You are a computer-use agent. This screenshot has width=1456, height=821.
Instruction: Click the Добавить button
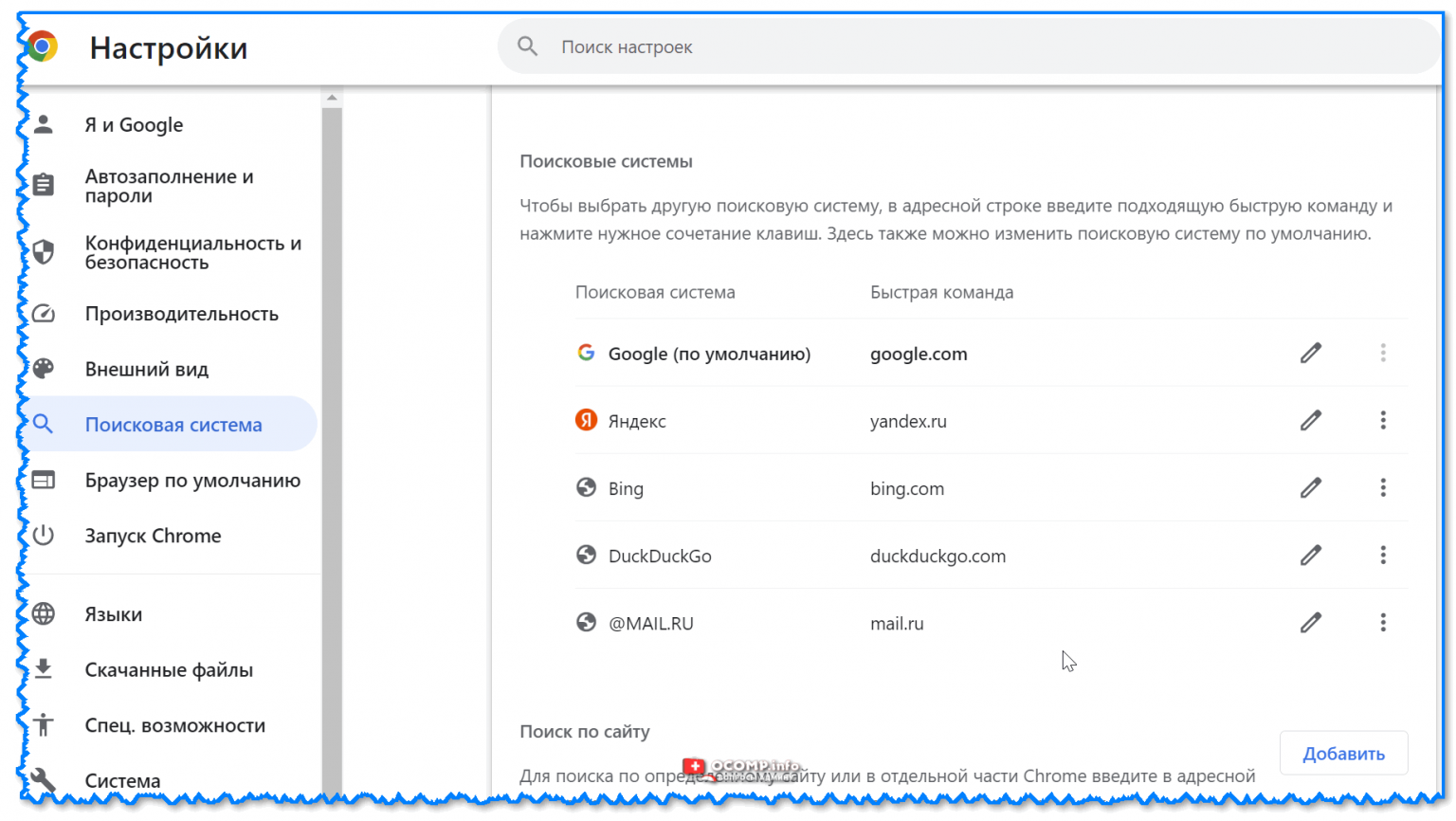1343,753
